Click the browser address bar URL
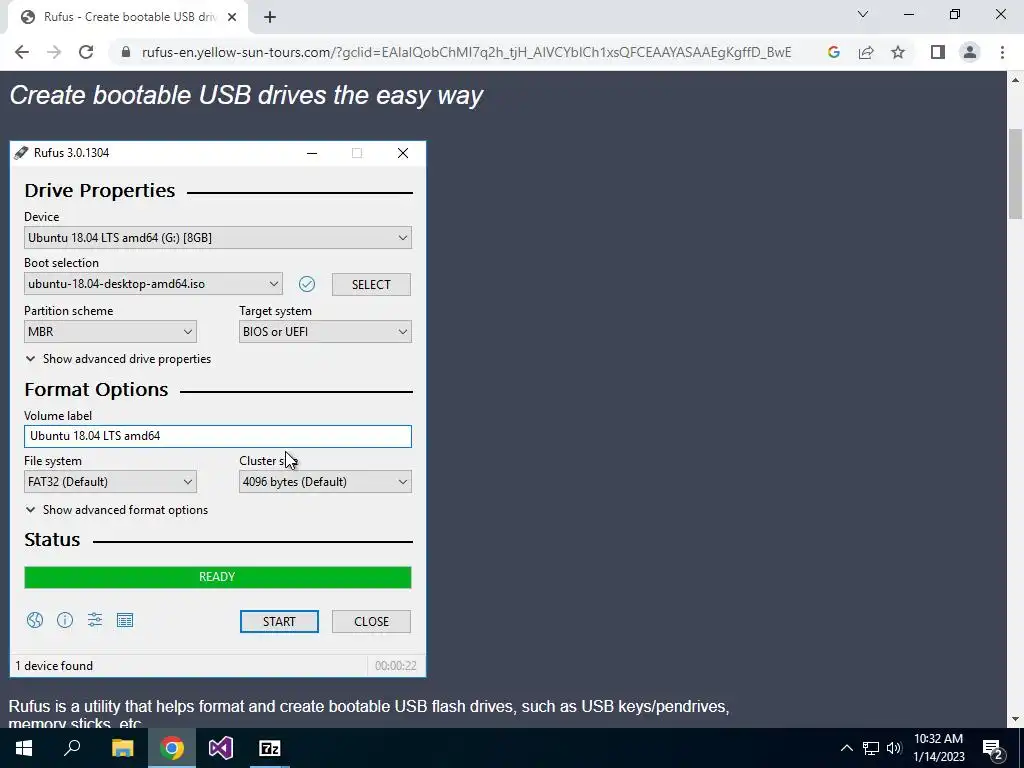The image size is (1024, 768). (x=466, y=52)
